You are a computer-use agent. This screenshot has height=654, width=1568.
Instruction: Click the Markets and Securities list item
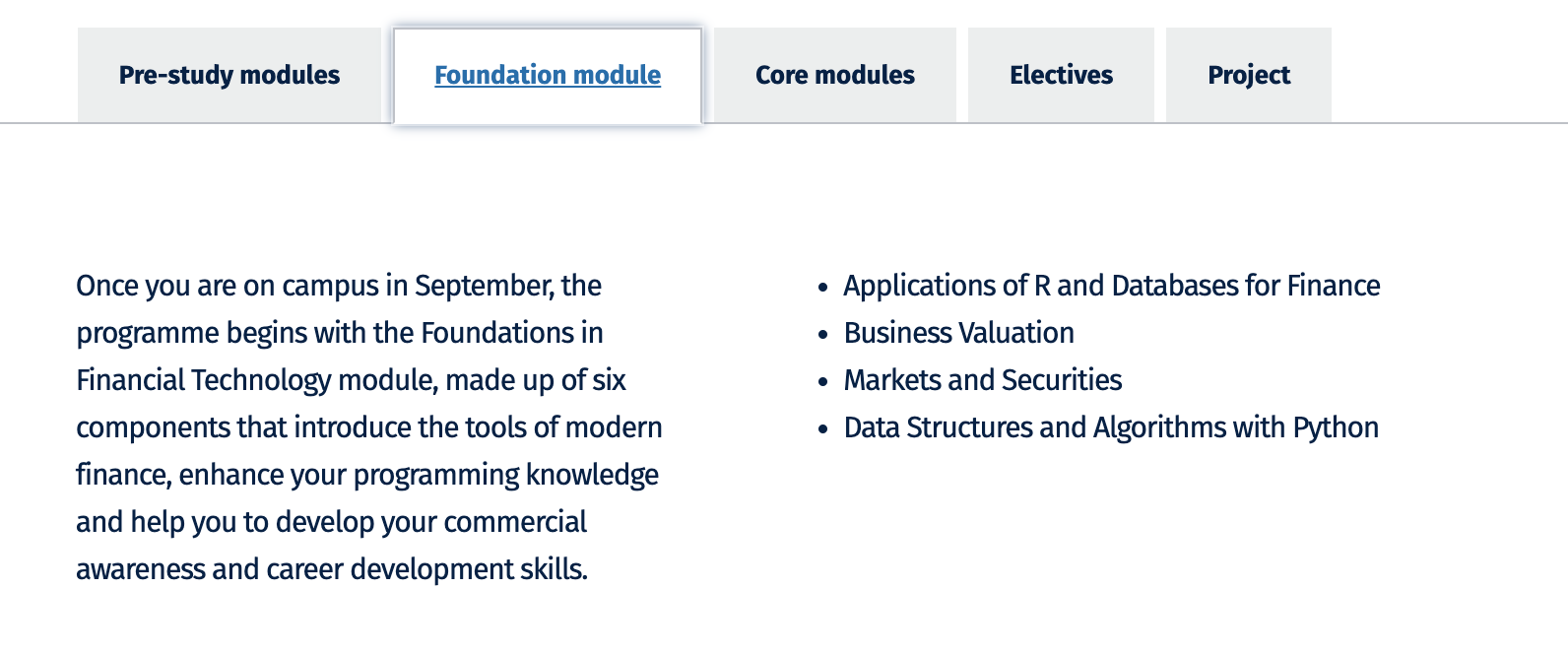(x=983, y=380)
